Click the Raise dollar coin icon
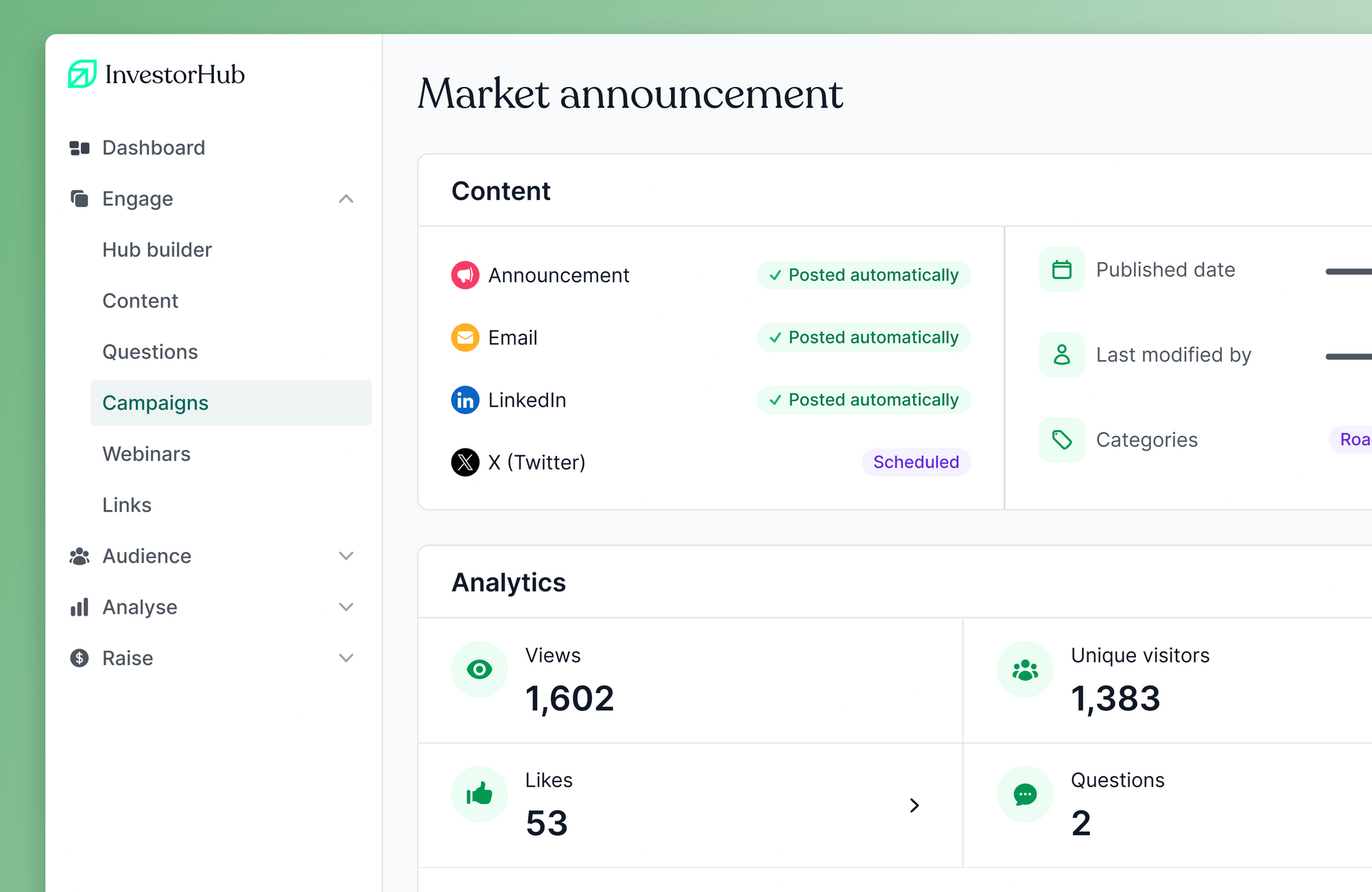 [80, 658]
